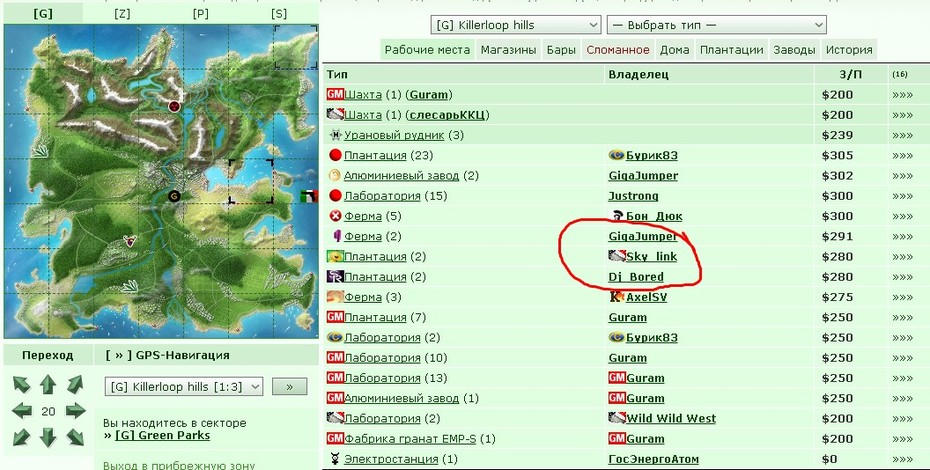
Task: Click the eye icon beside Лаборатория (2) $250
Action: pos(335,338)
